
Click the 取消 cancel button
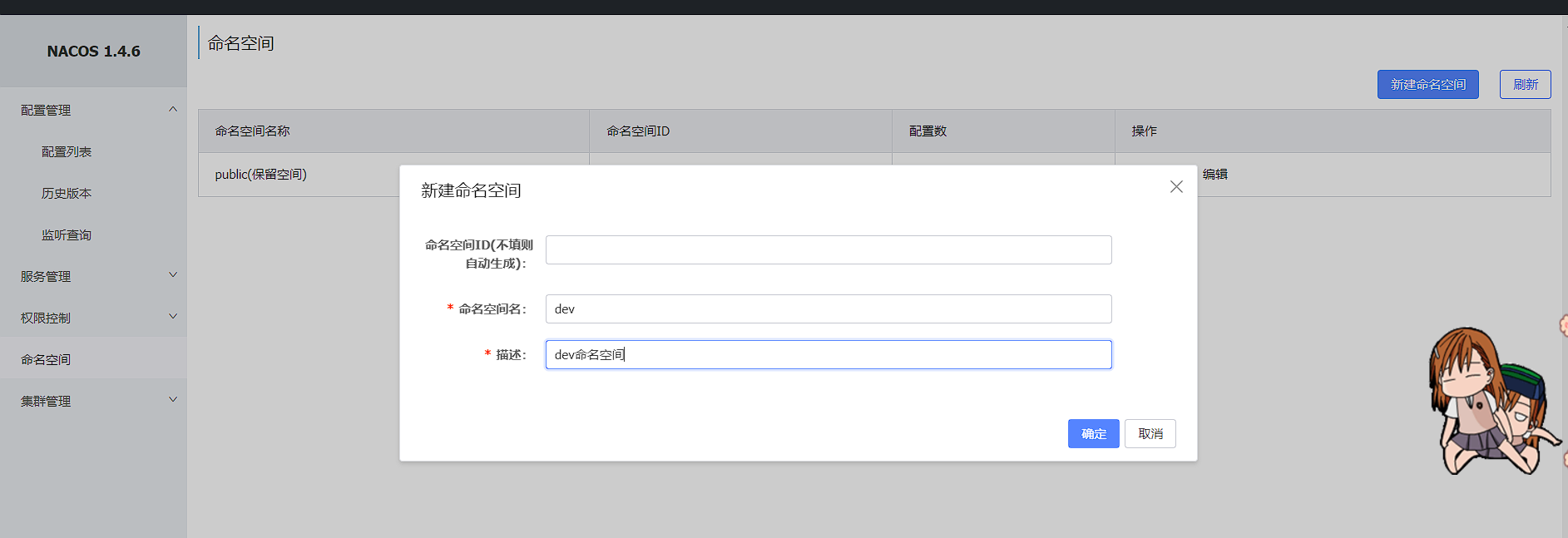[x=1150, y=434]
